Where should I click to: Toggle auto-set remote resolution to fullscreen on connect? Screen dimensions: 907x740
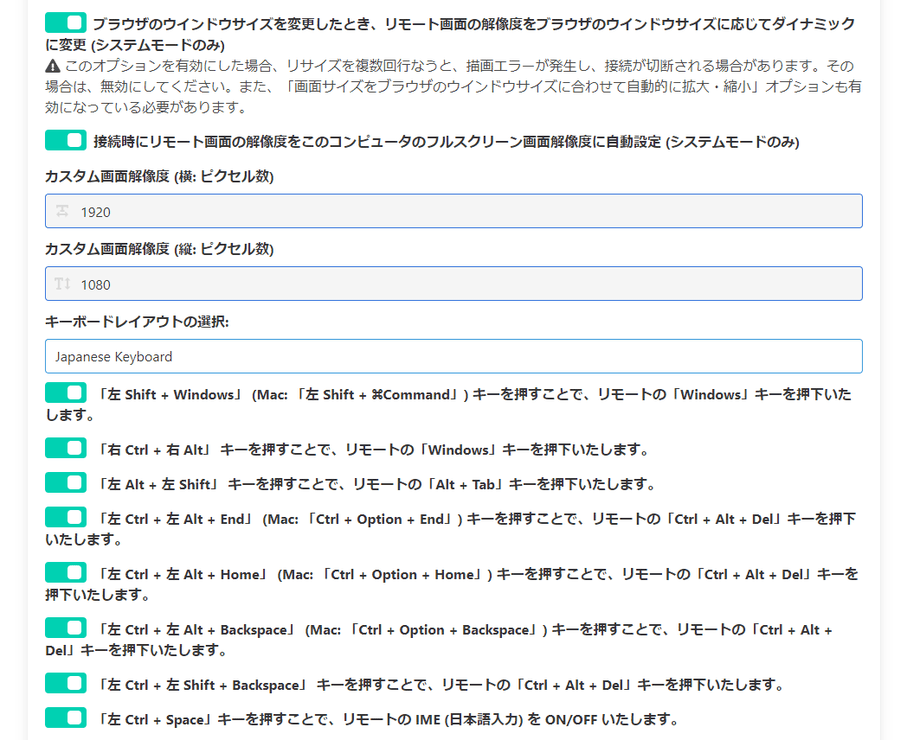(x=65, y=141)
